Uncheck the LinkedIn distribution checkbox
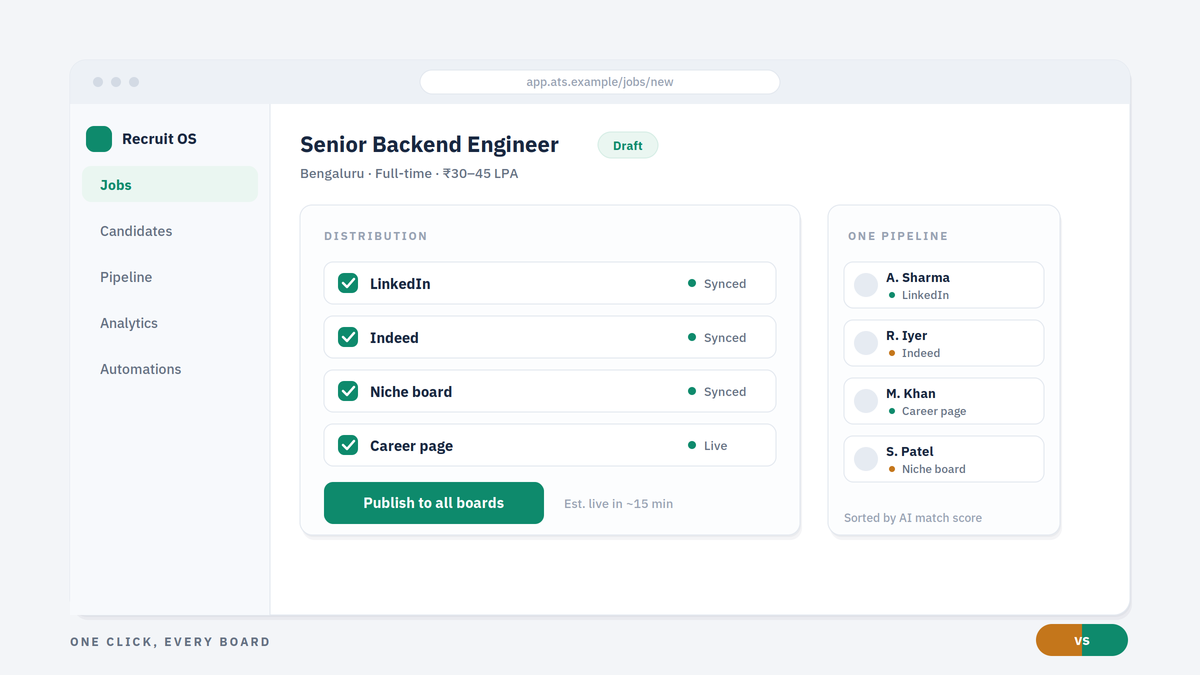Image resolution: width=1200 pixels, height=675 pixels. (x=348, y=283)
